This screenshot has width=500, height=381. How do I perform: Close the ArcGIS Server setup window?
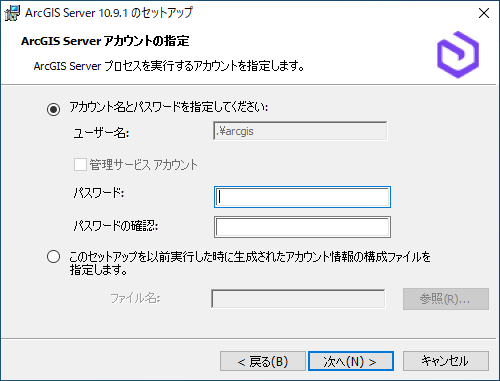coord(484,13)
